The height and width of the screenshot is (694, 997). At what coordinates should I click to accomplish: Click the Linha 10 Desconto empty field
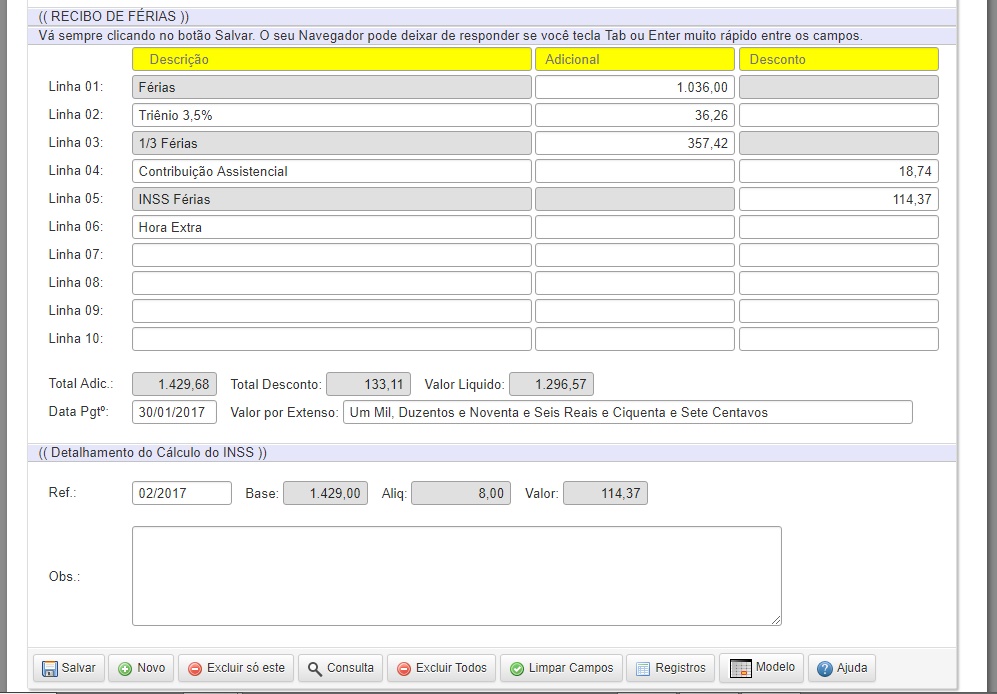838,339
